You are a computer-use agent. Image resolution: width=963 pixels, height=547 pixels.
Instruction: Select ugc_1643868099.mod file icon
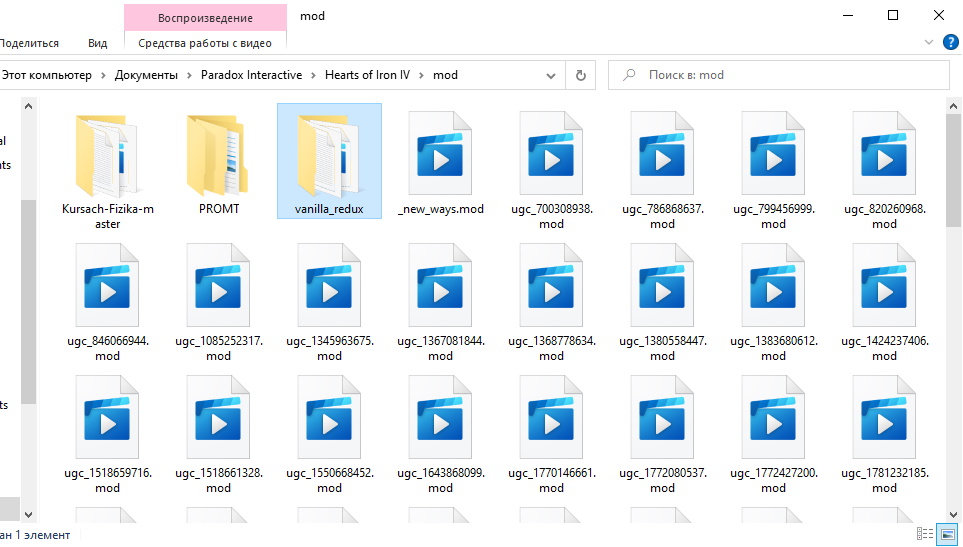point(440,417)
